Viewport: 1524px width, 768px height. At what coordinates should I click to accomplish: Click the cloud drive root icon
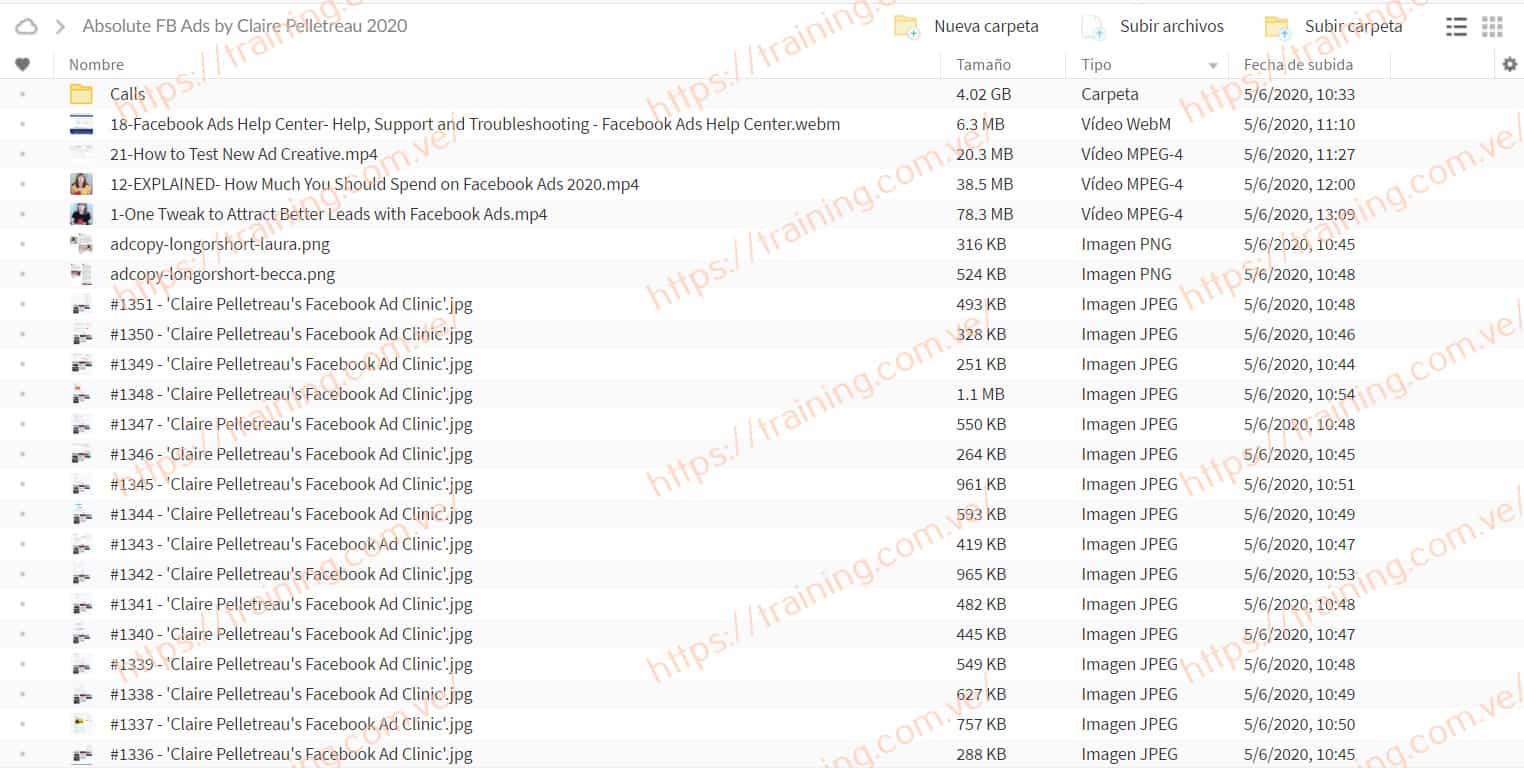click(26, 26)
